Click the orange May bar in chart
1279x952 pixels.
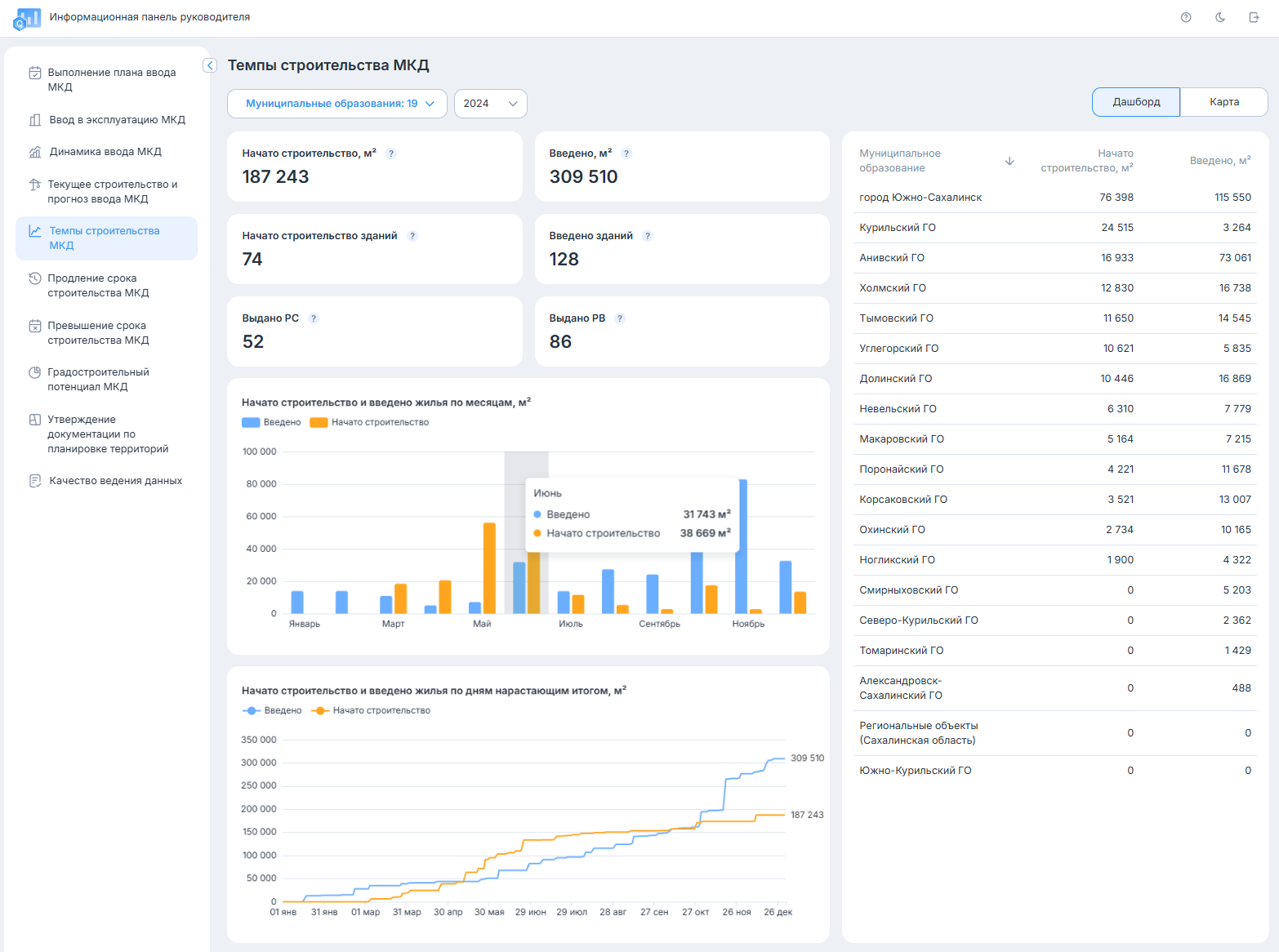click(489, 568)
